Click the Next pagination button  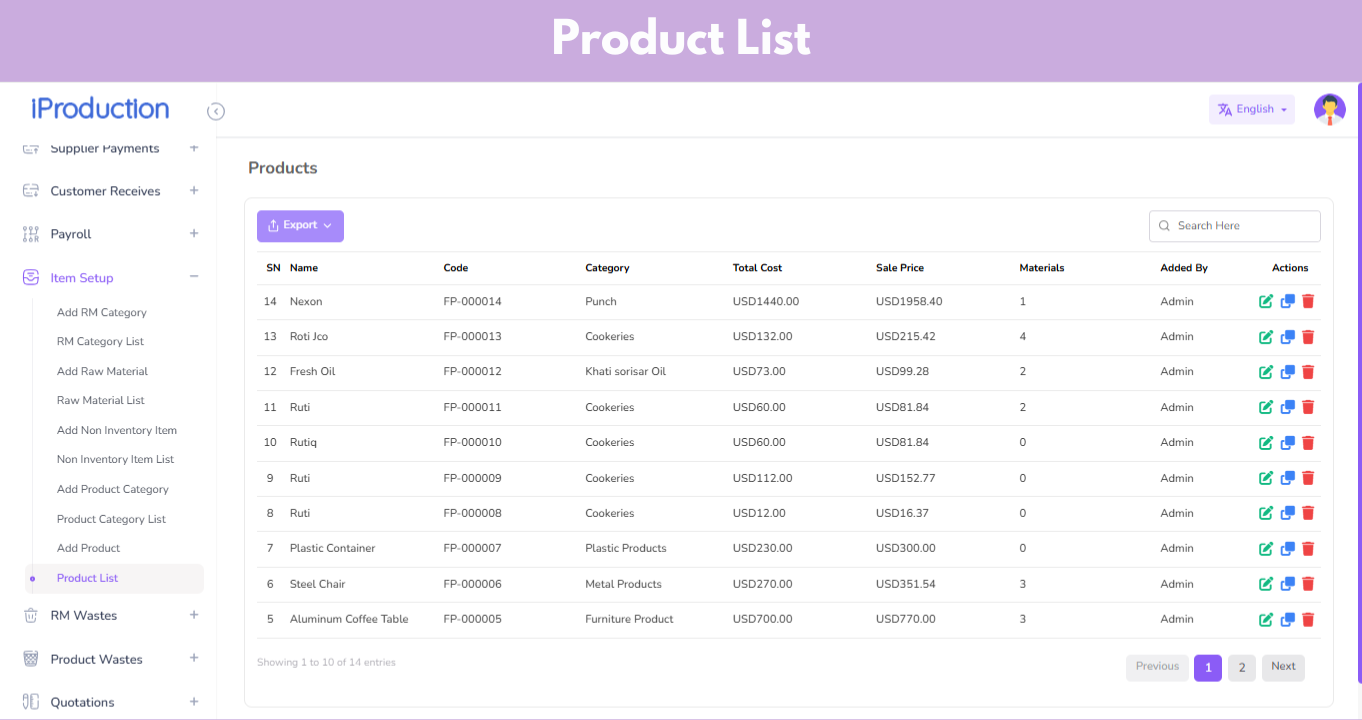[x=1283, y=667]
